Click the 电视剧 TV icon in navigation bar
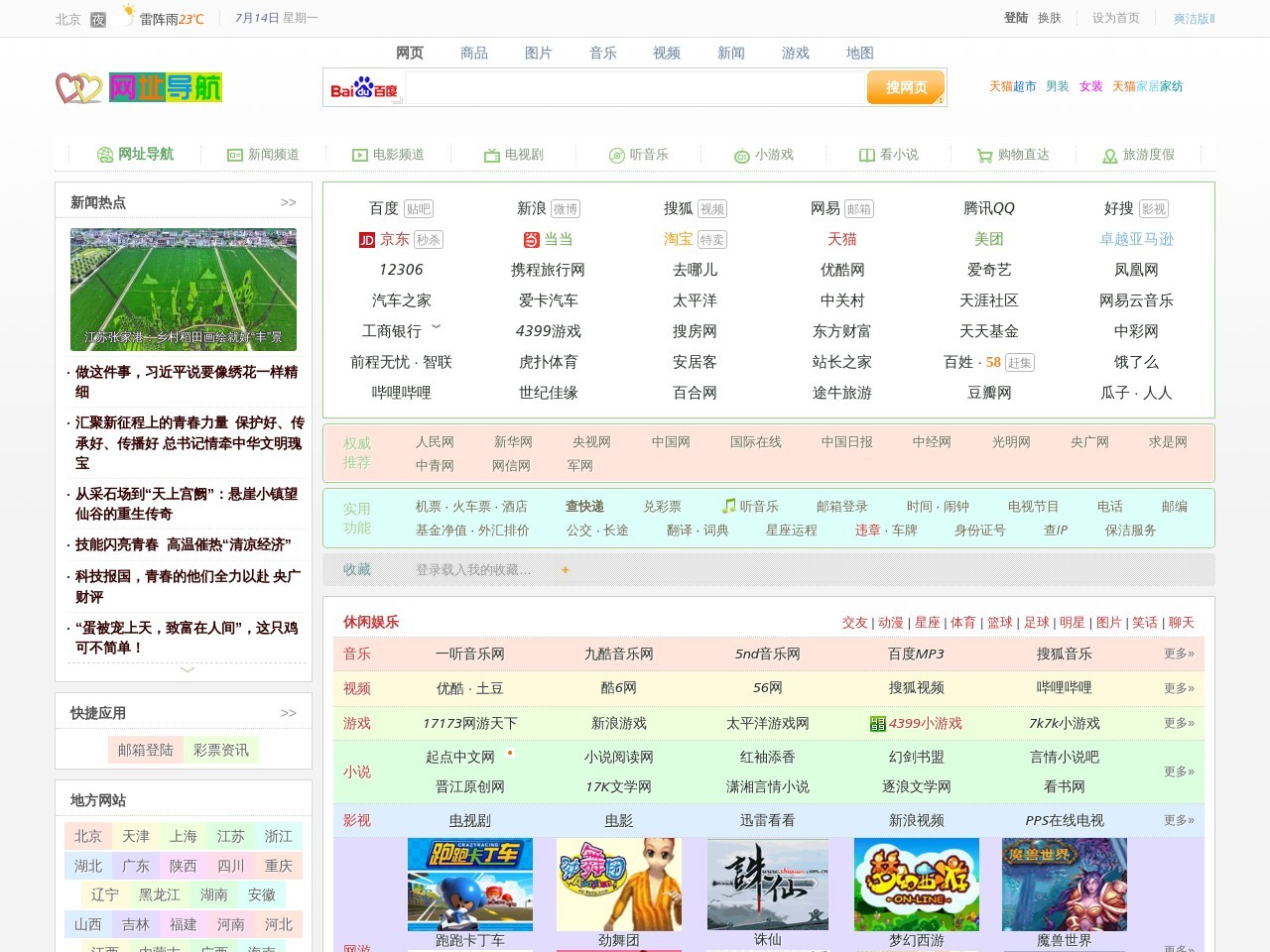The image size is (1270, 952). coord(491,156)
